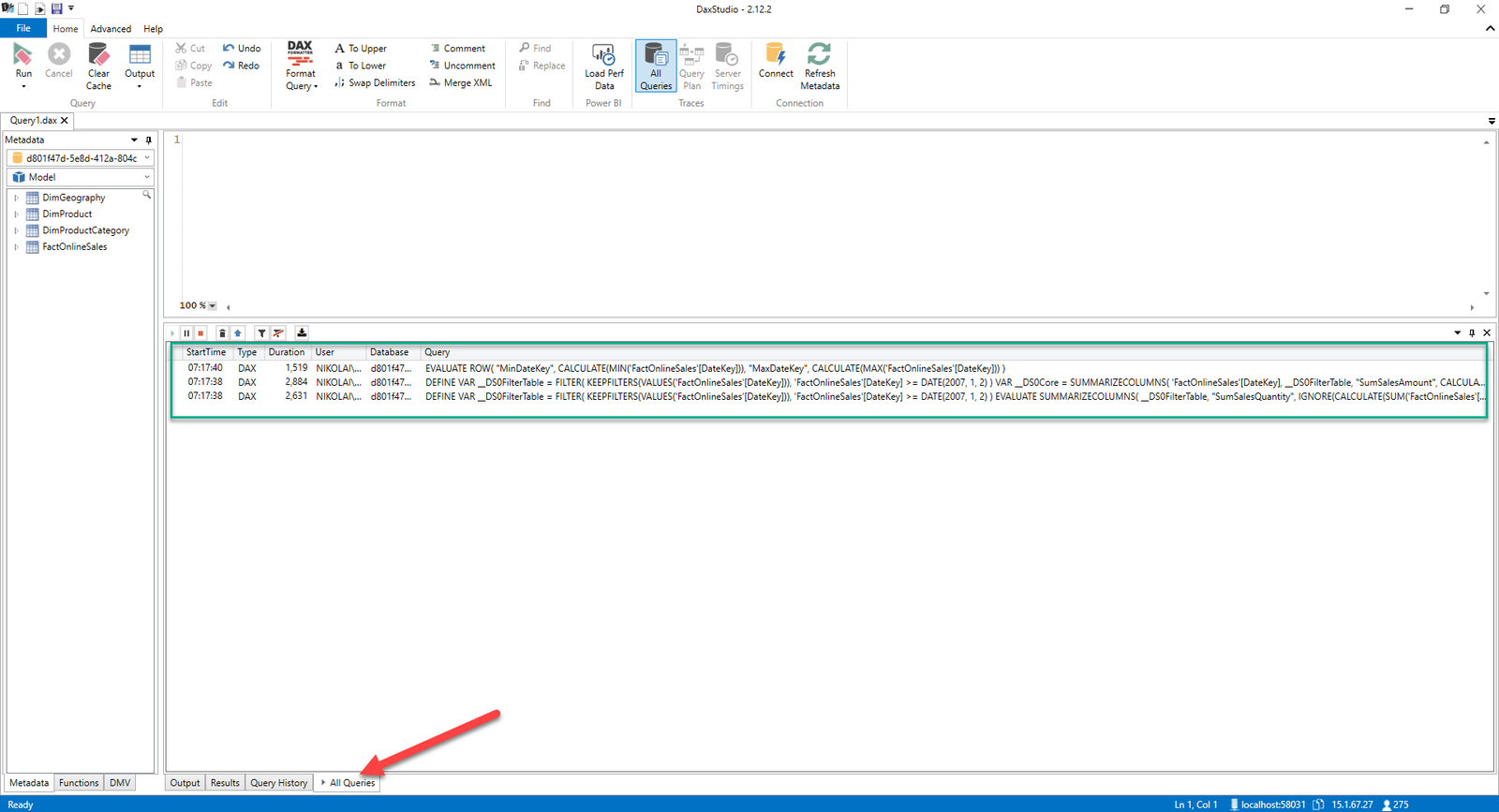Image resolution: width=1499 pixels, height=812 pixels.
Task: Click the Connect icon
Action: [776, 55]
